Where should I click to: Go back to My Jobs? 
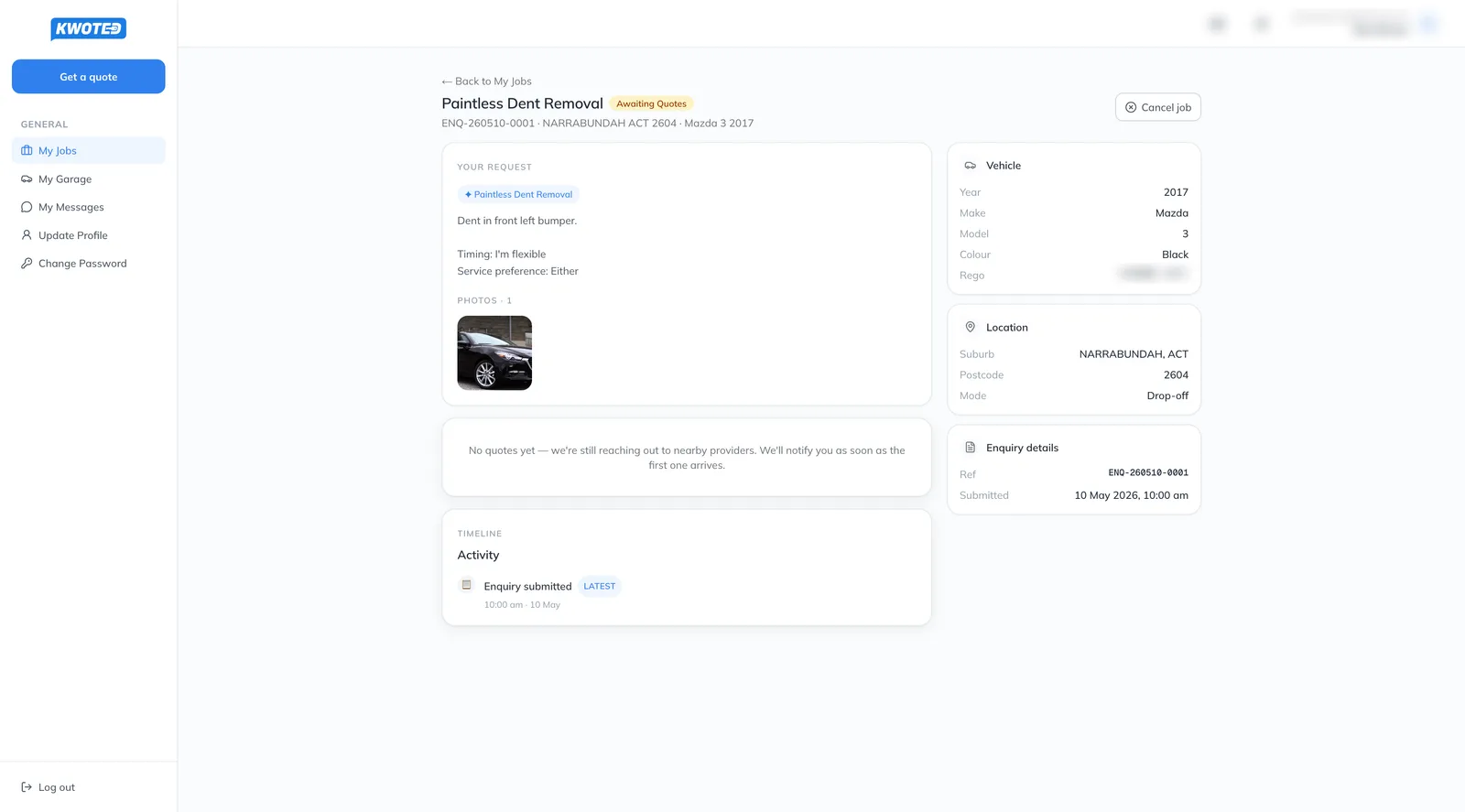tap(486, 81)
